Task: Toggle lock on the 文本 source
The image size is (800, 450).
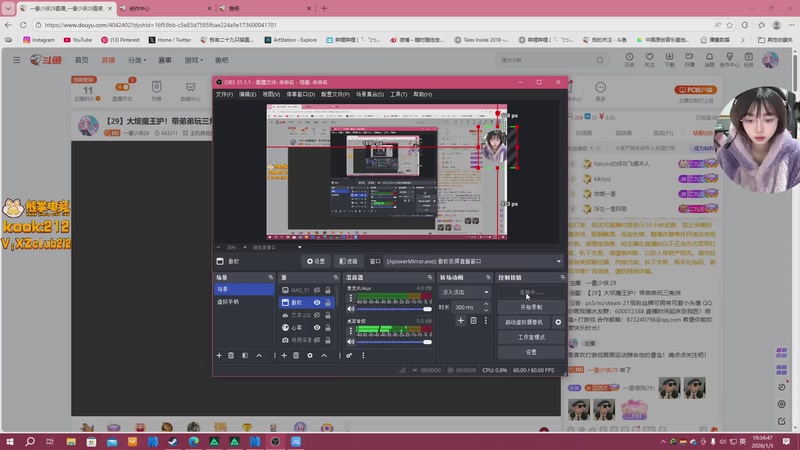Action: pyautogui.click(x=328, y=315)
